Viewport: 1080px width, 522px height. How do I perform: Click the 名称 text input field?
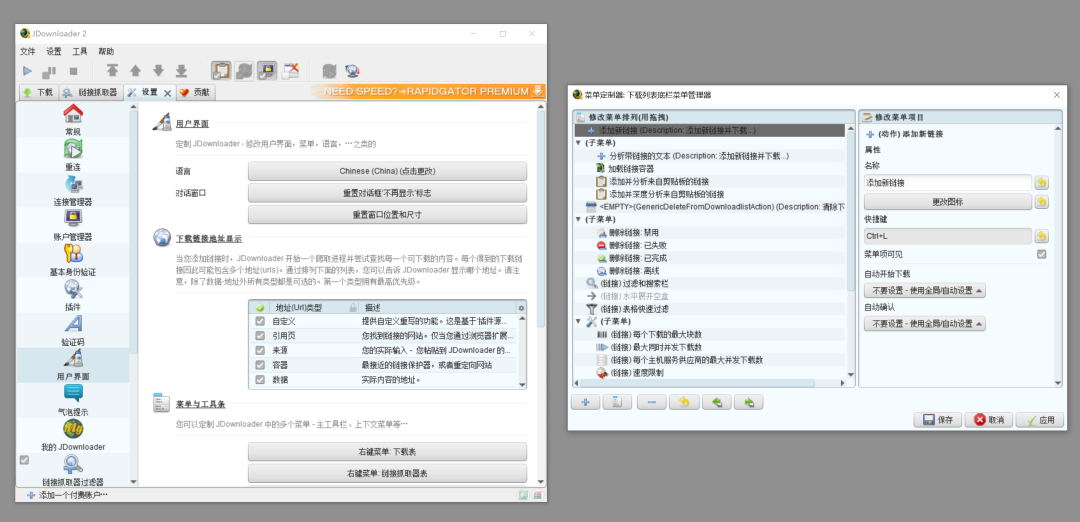[947, 182]
